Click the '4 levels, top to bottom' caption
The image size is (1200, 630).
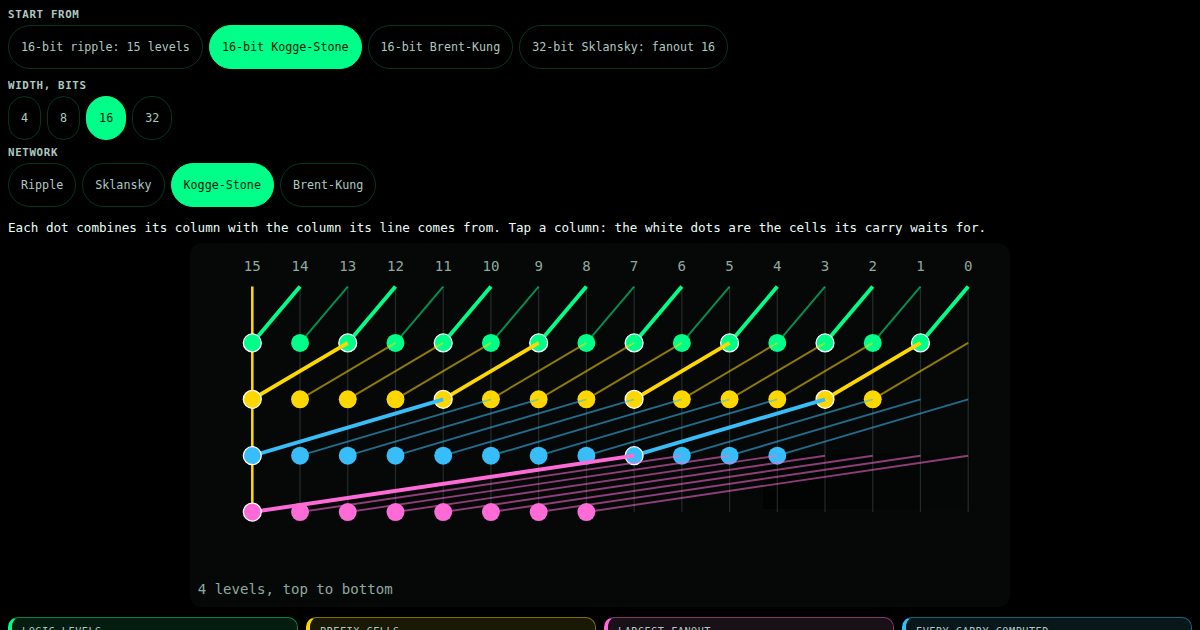(295, 589)
